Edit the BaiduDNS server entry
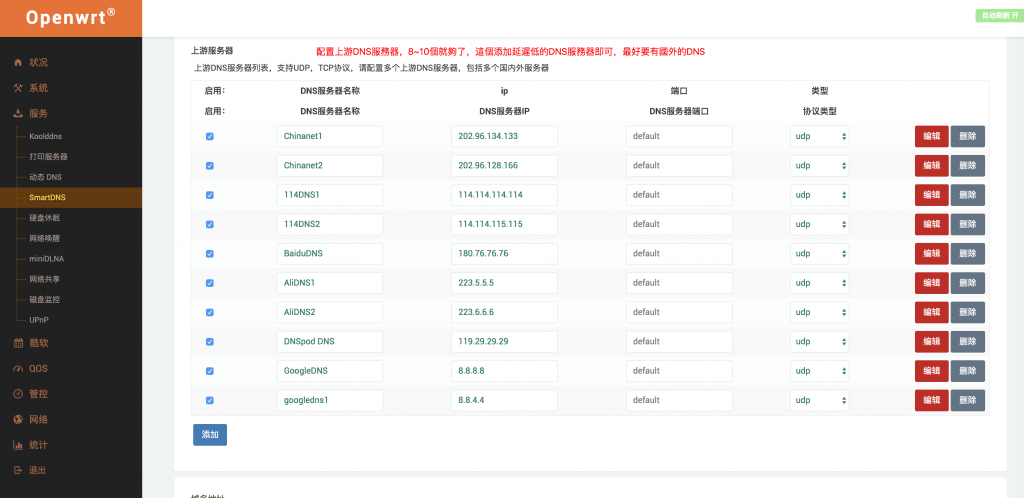The height and width of the screenshot is (498, 1024). coord(931,253)
